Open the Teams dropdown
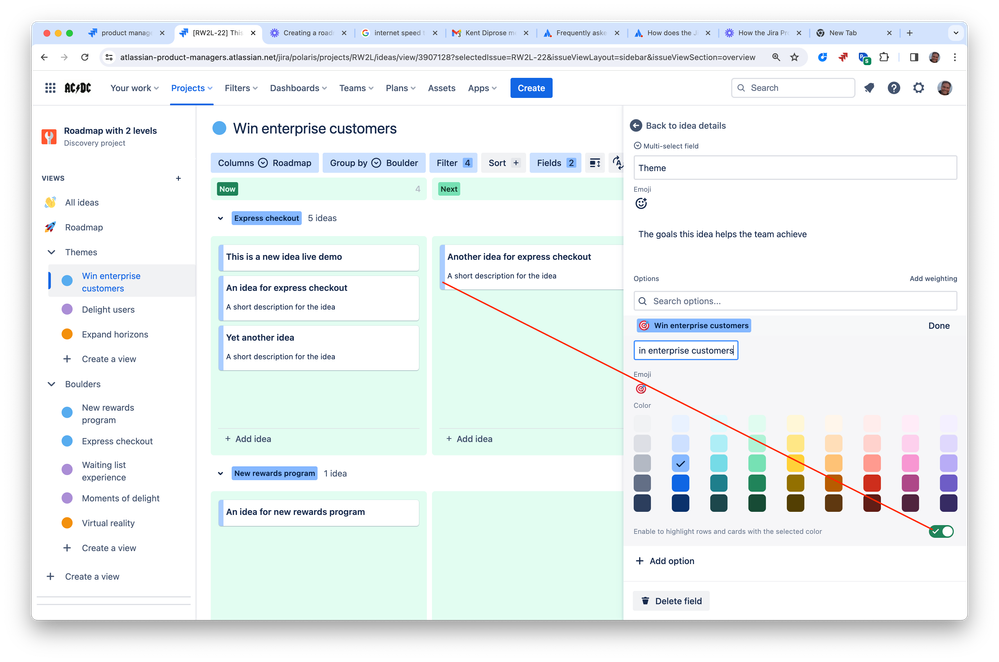Viewport: 999px width, 662px height. pyautogui.click(x=356, y=88)
